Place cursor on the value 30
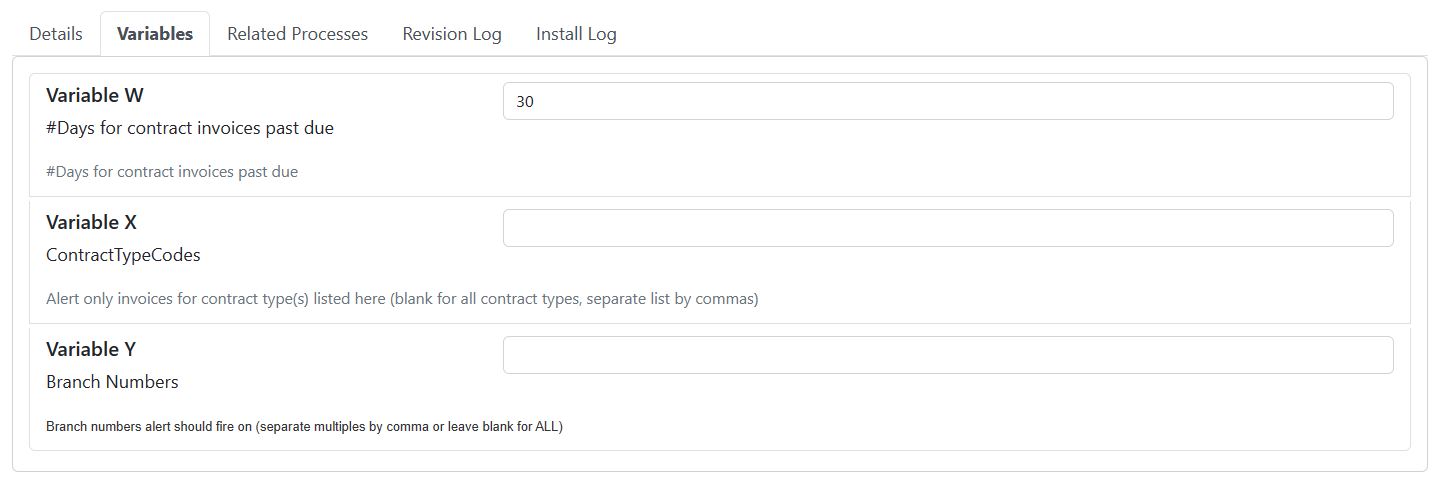1438x480 pixels. point(525,101)
